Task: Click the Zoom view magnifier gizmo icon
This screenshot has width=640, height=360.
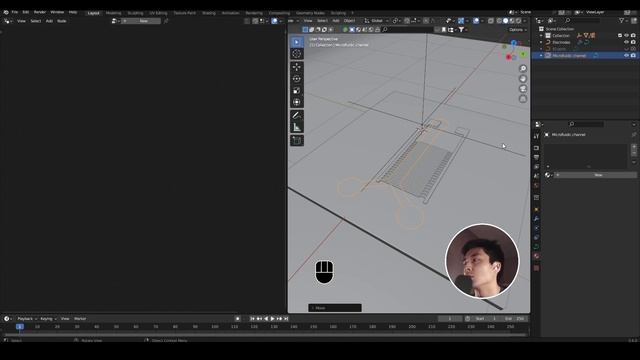Action: (523, 69)
